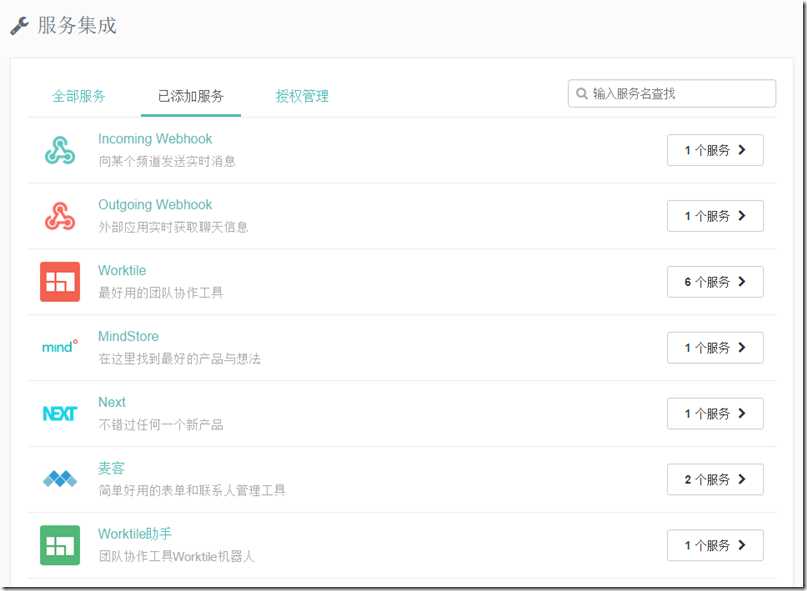Click the magnifier icon in search box
Viewport: 807px width, 591px height.
(582, 94)
